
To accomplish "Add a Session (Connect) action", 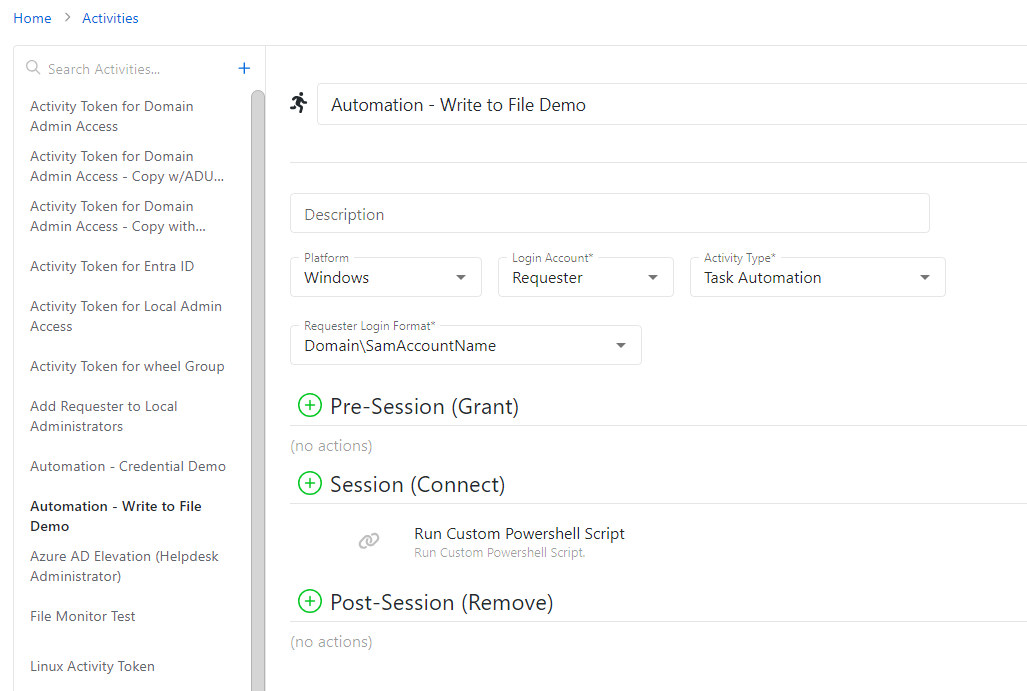I will (310, 483).
